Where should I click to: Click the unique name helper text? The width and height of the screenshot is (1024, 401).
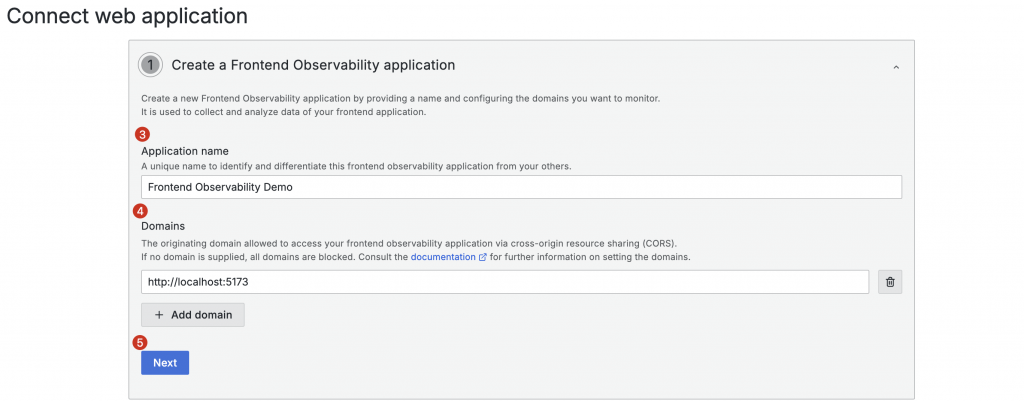(356, 166)
